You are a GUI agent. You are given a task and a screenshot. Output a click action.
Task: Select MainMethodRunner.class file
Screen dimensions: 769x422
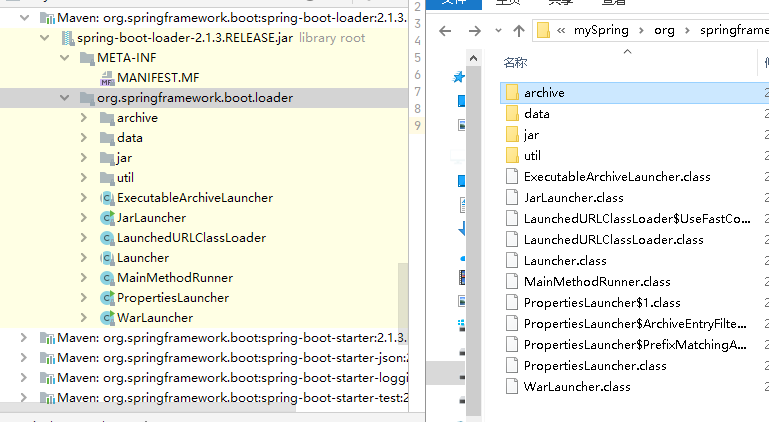634,282
